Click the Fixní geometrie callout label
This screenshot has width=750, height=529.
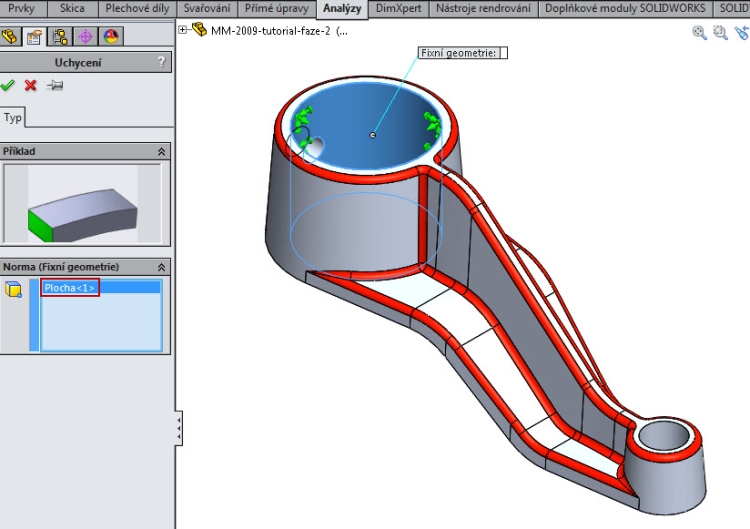(462, 53)
